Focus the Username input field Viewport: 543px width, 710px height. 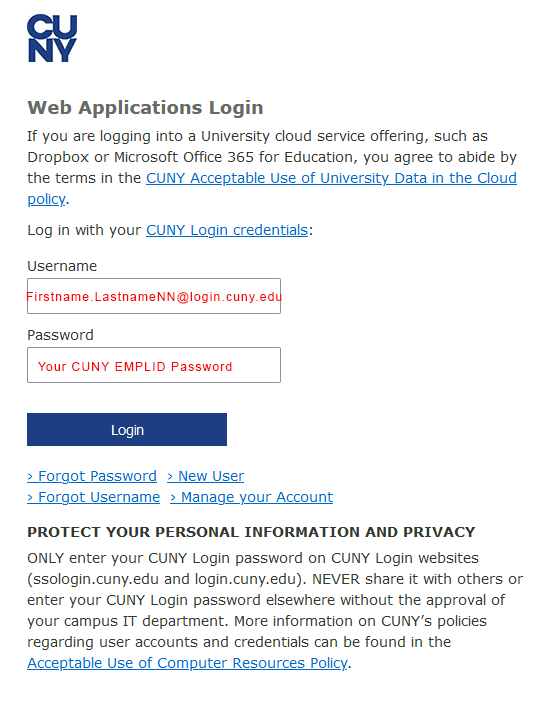(154, 296)
